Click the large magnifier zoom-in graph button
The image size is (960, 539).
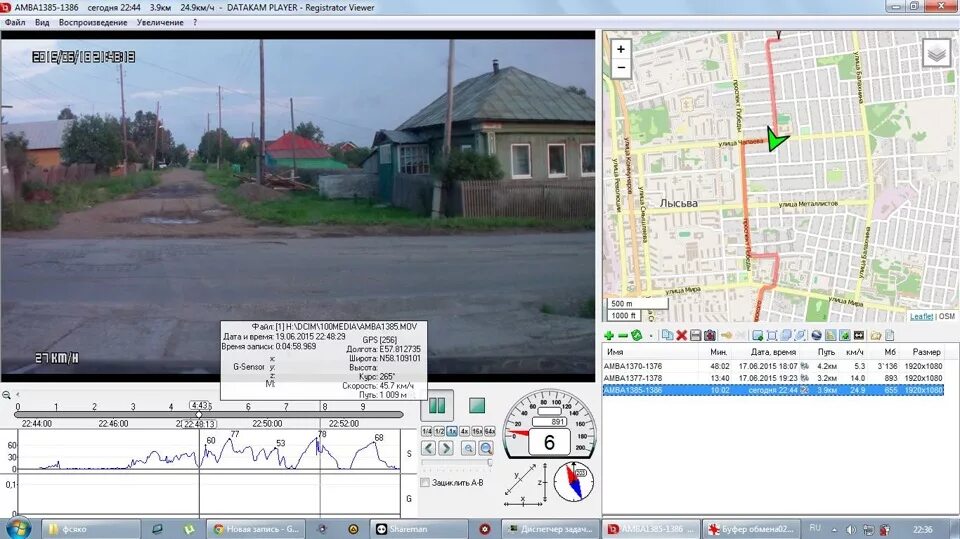pyautogui.click(x=486, y=448)
